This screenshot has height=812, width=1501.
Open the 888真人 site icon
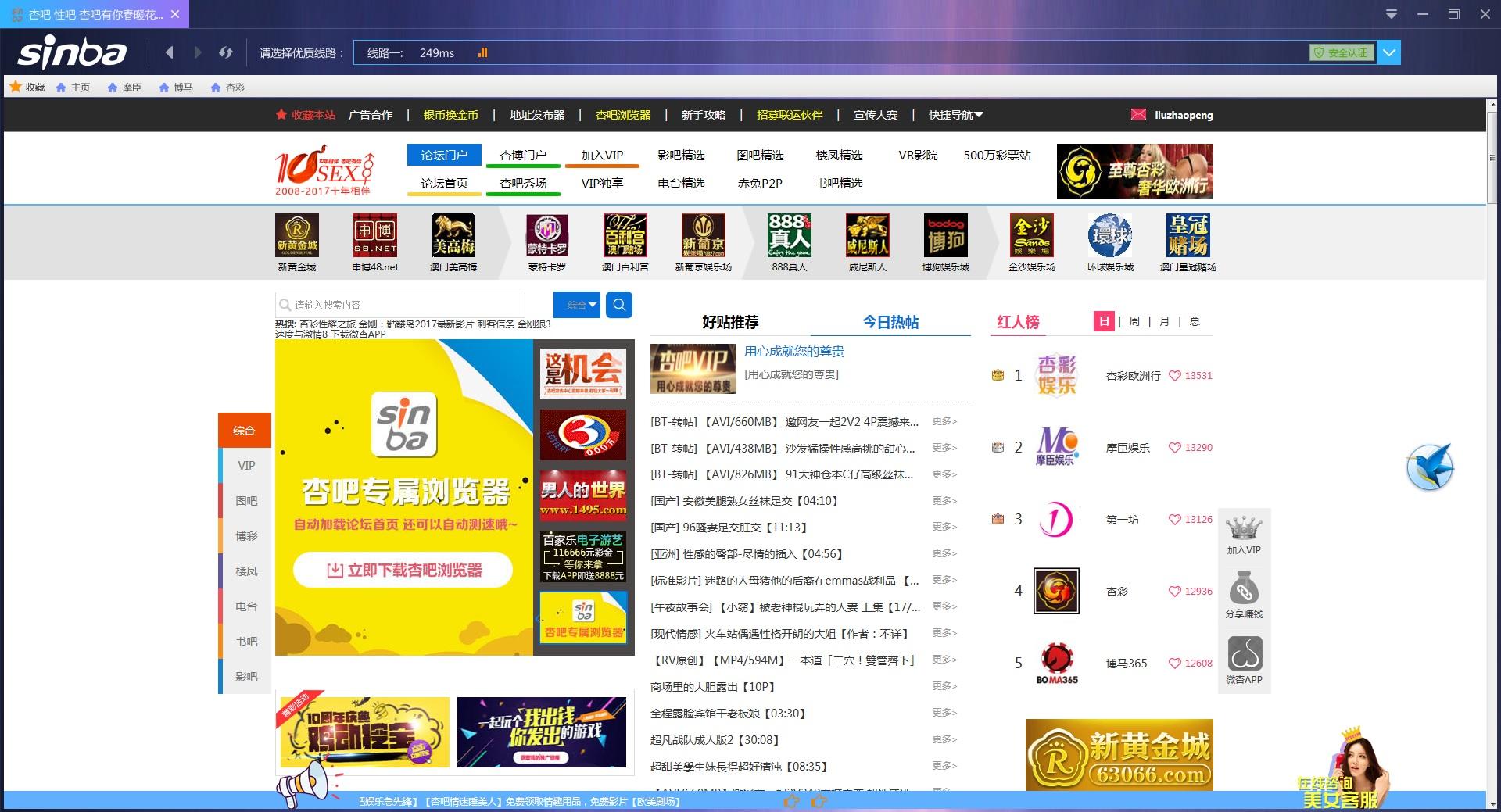[x=790, y=235]
